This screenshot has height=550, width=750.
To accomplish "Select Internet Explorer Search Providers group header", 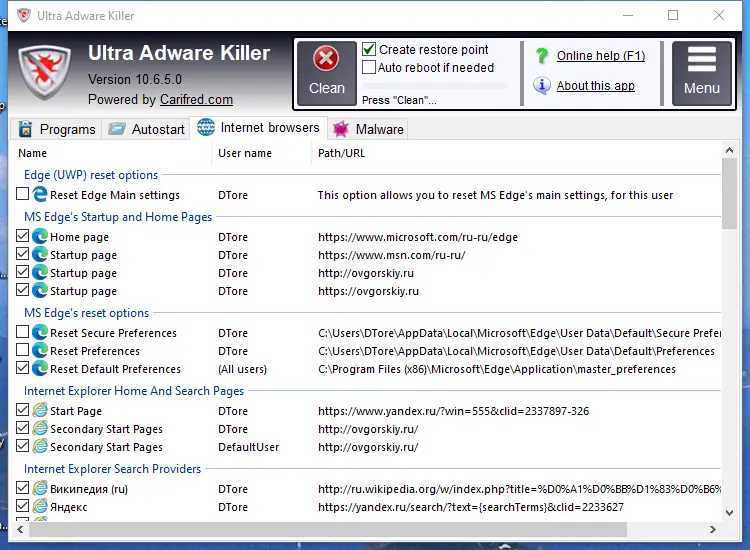I will pos(112,469).
